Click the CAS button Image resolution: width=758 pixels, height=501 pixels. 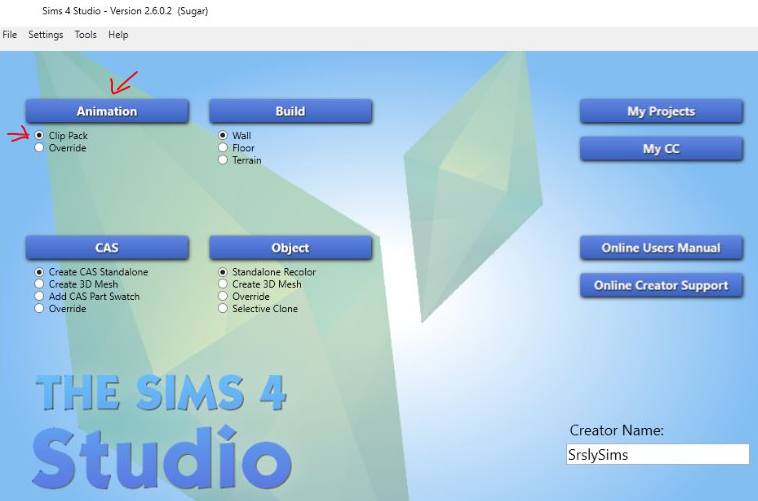[x=107, y=248]
